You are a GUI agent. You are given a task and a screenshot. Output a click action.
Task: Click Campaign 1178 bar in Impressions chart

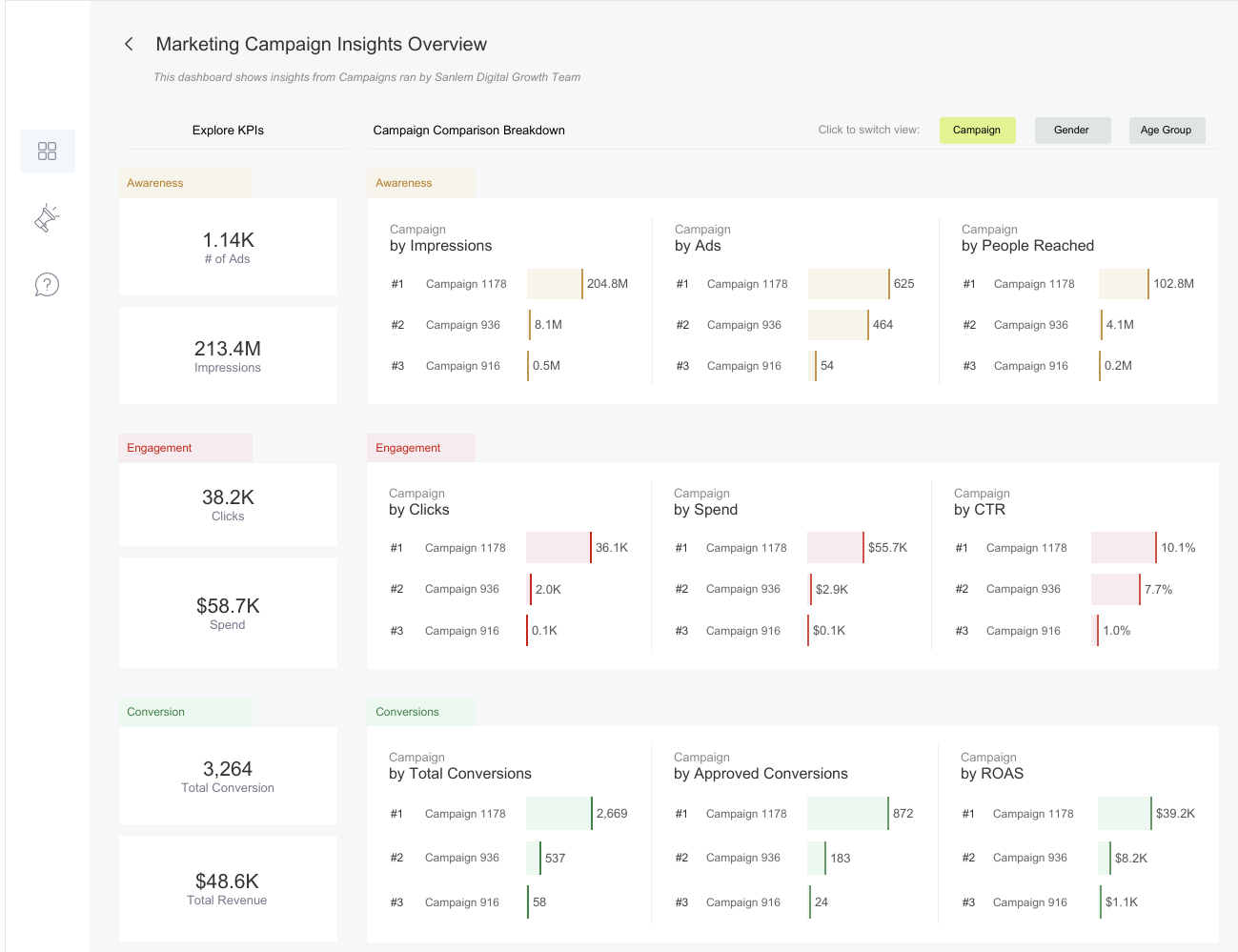[x=555, y=284]
